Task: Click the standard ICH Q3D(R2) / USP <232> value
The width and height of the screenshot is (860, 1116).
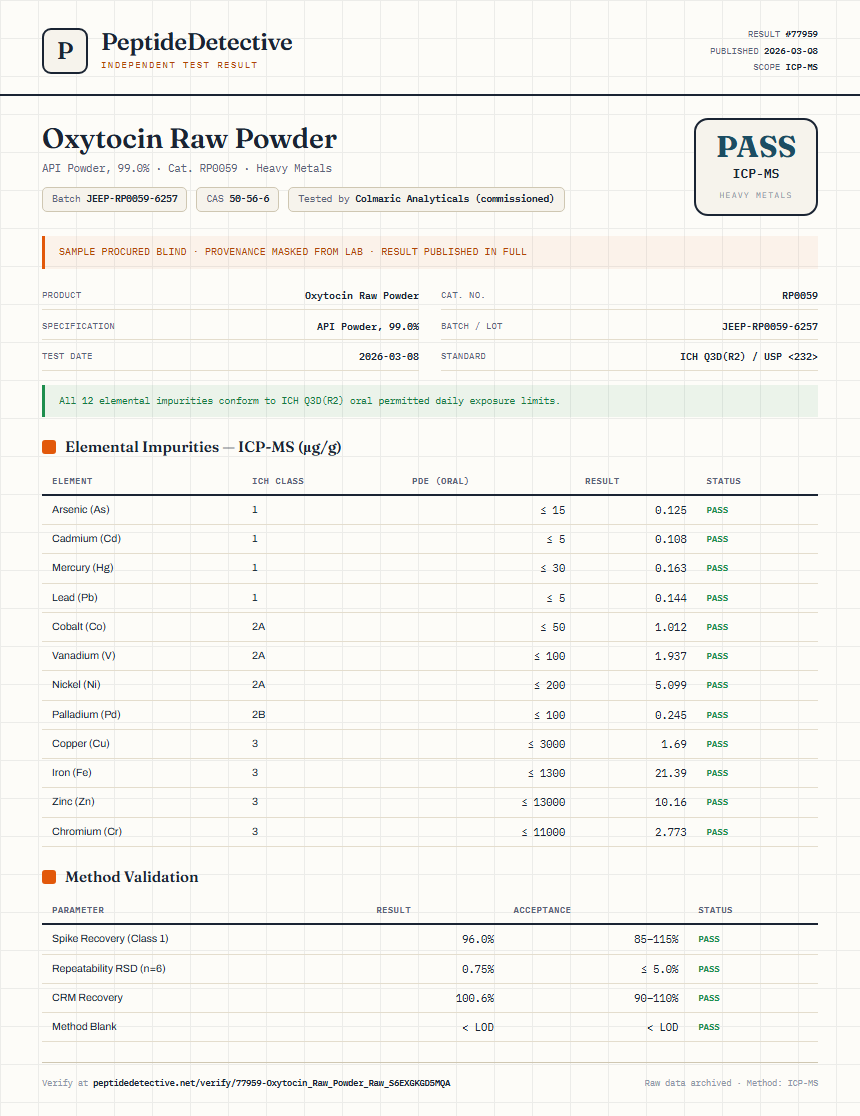Action: [748, 357]
